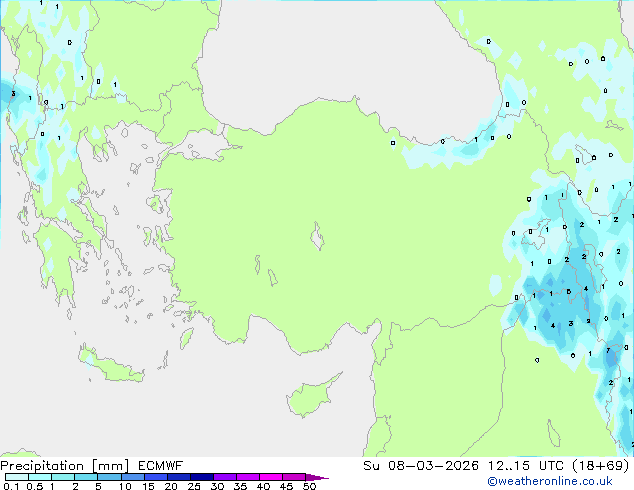Screen dimensions: 634x490
Task: Pick the 2–5 mm legend color
Action: tap(86, 477)
